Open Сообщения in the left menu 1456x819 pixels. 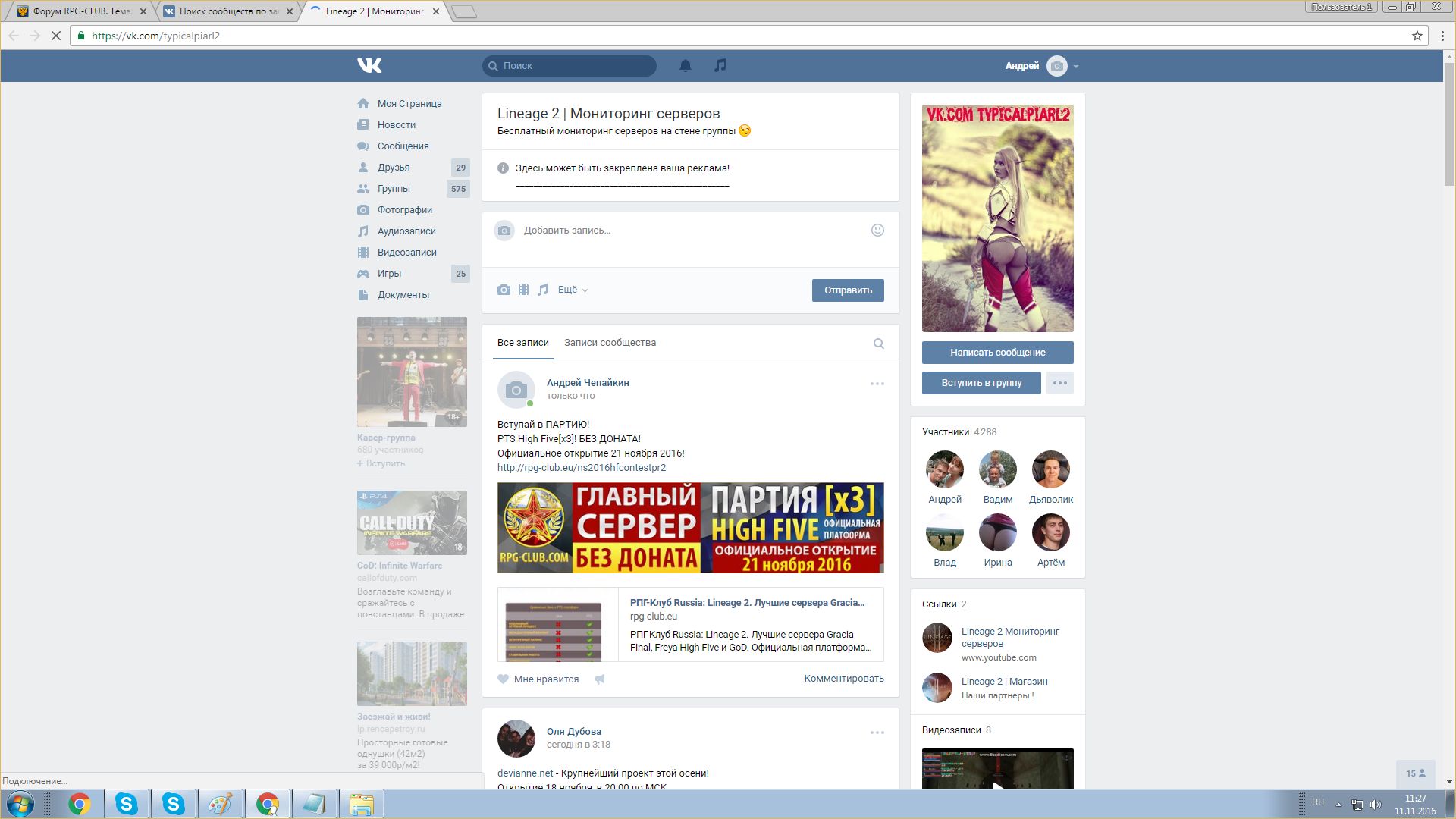[403, 146]
